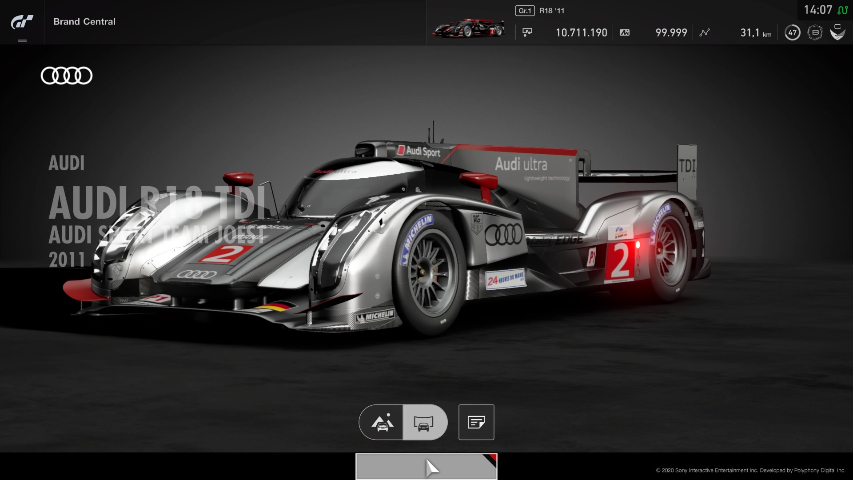
Task: Select the current car thumbnail in header
Action: (468, 27)
